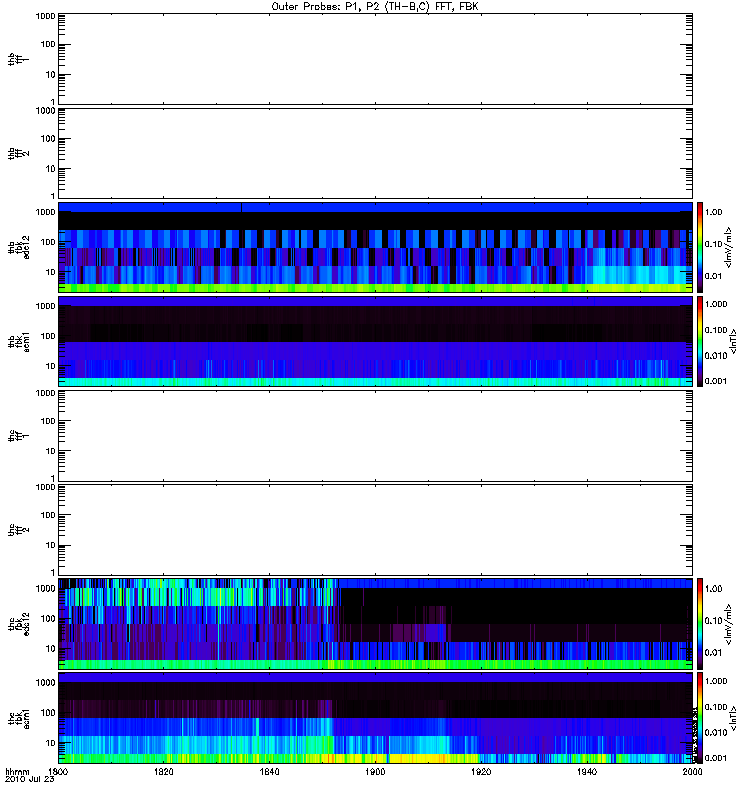The width and height of the screenshot is (750, 800).
Task: Click the "1000" tick of the thc fbk edc12 panel
Action: [45, 588]
